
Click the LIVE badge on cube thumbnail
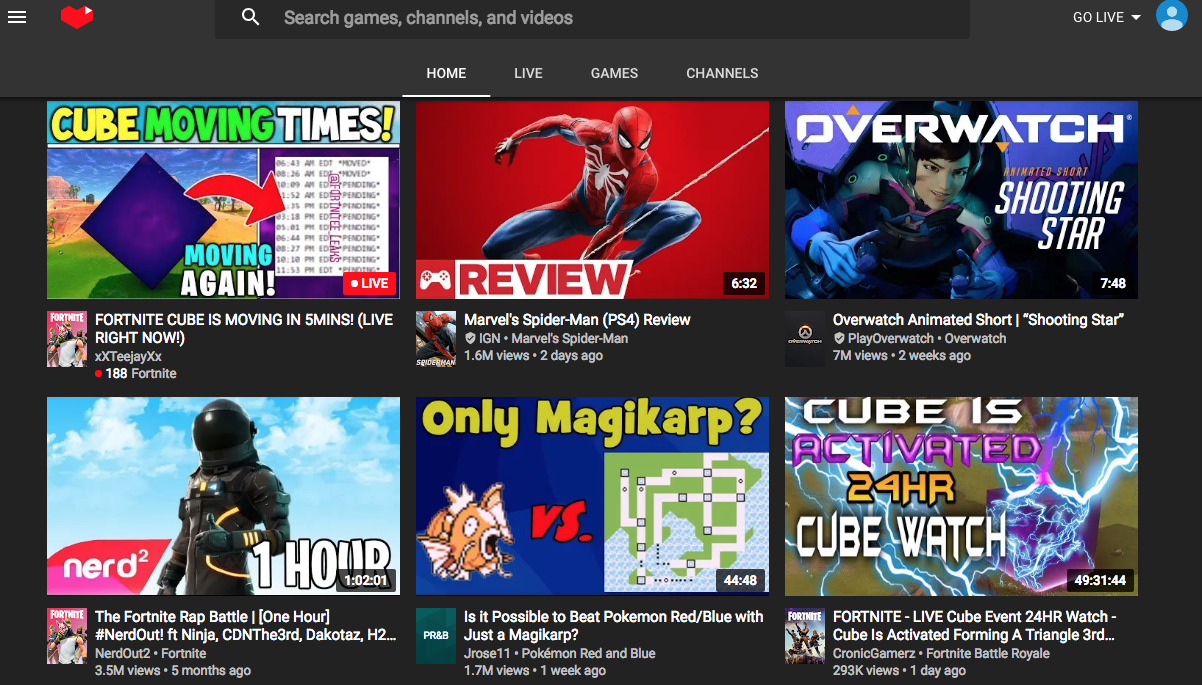tap(369, 283)
